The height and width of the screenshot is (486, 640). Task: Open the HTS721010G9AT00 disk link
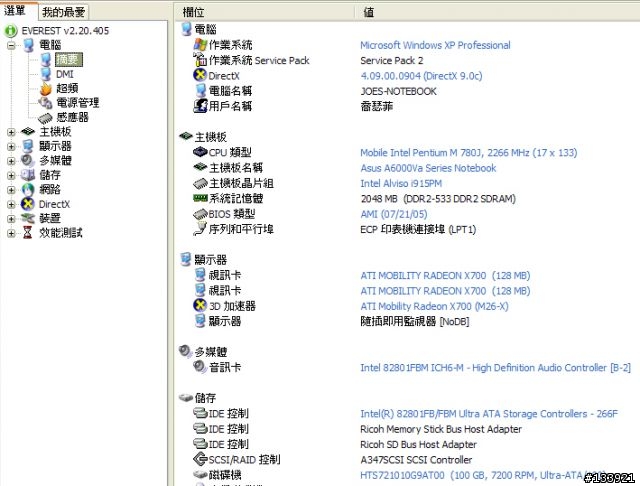[x=483, y=475]
